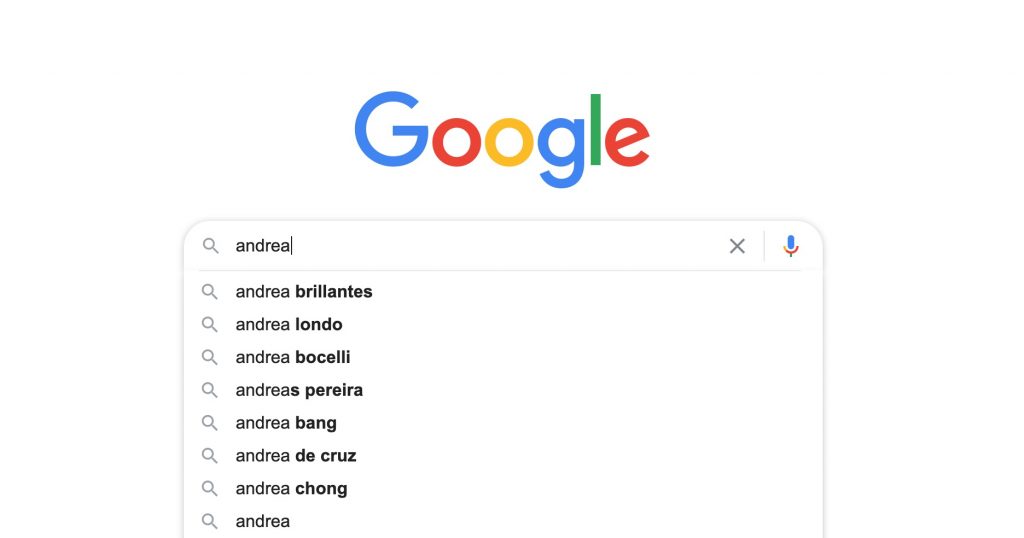Pick the andreas pereira suggestion
Screen dimensions: 1024x538
pos(503,390)
